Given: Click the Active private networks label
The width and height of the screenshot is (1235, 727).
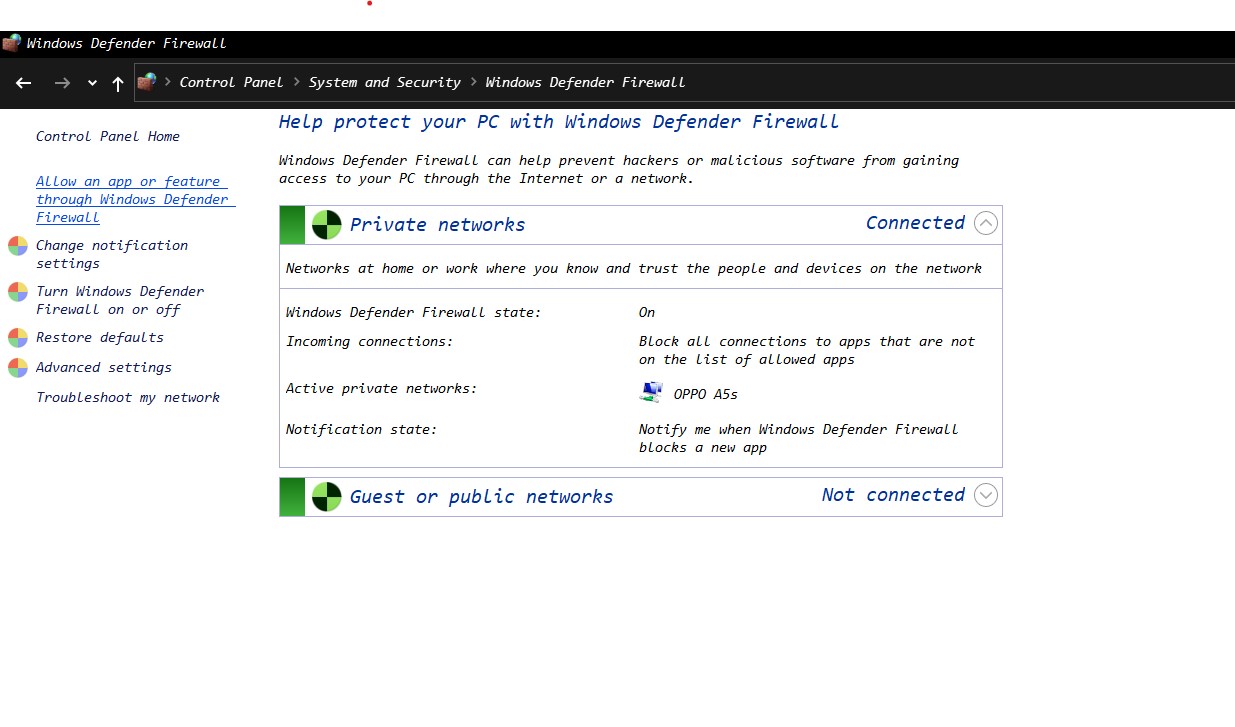Looking at the screenshot, I should (x=381, y=388).
